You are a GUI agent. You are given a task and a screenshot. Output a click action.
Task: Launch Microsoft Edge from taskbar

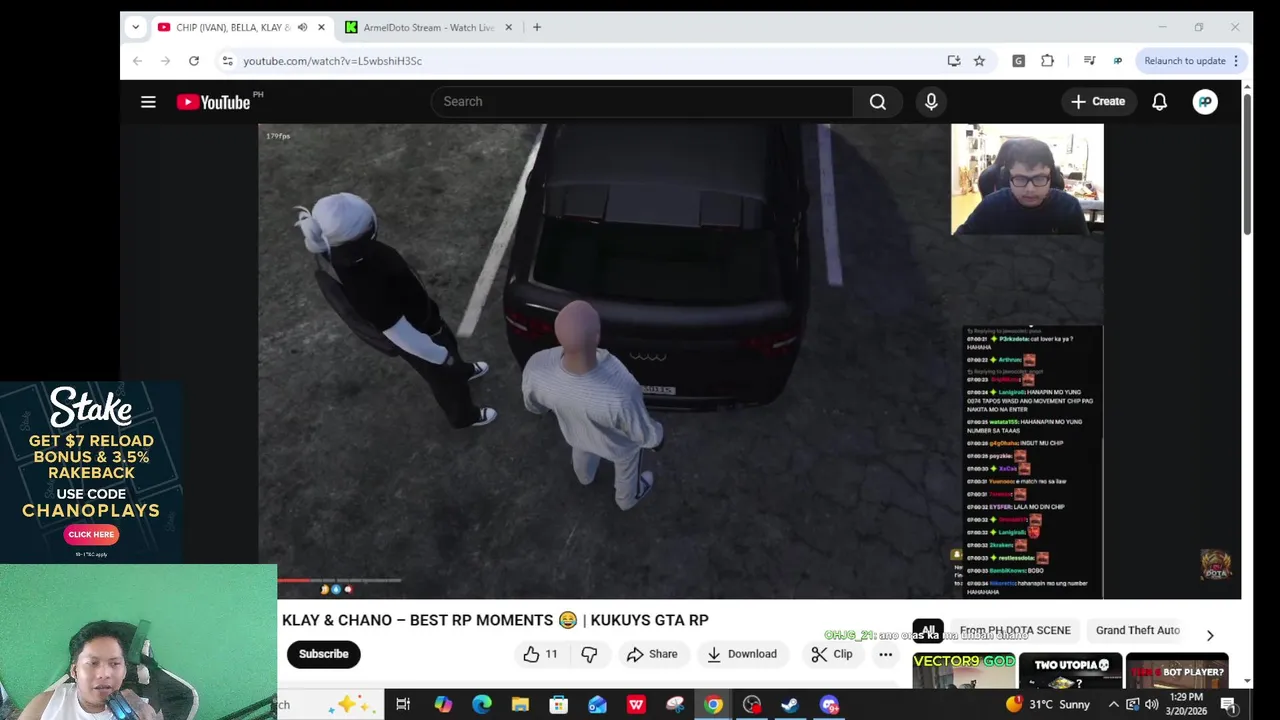(481, 705)
